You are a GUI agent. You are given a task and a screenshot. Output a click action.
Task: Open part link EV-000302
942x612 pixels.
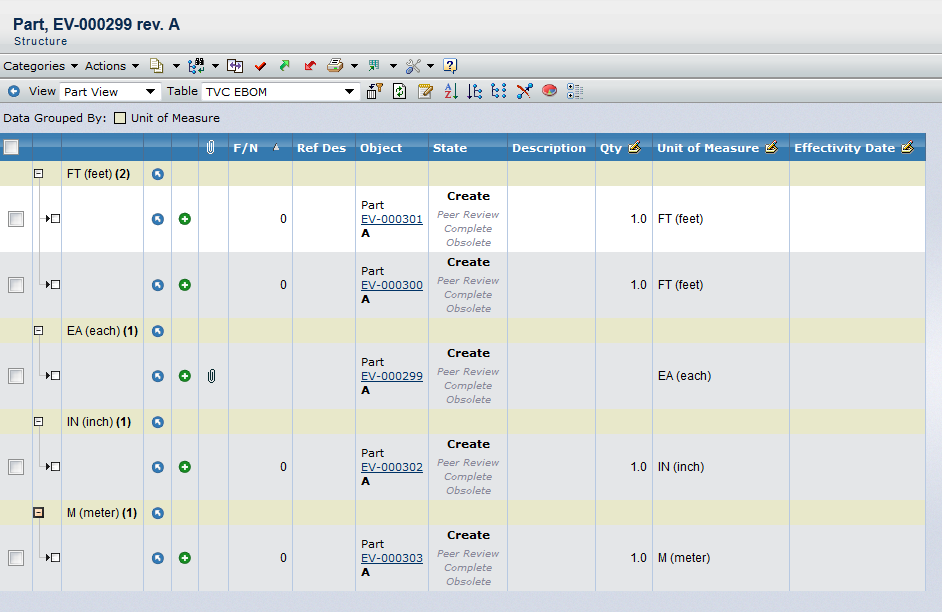point(391,467)
